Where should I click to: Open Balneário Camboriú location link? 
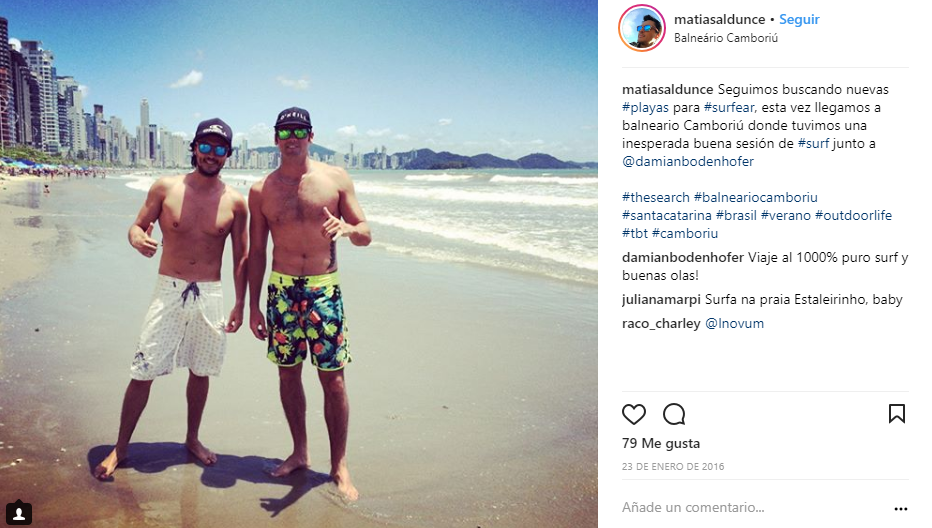726,38
